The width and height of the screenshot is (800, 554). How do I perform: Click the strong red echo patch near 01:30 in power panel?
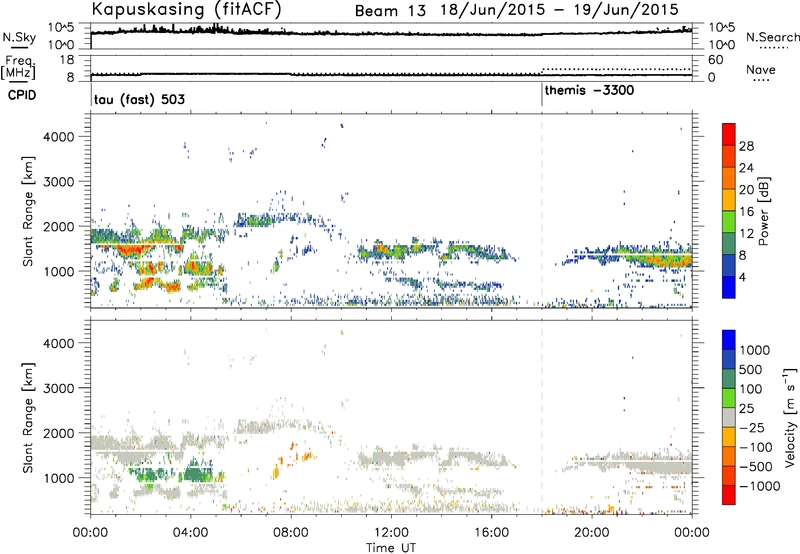pyautogui.click(x=134, y=249)
